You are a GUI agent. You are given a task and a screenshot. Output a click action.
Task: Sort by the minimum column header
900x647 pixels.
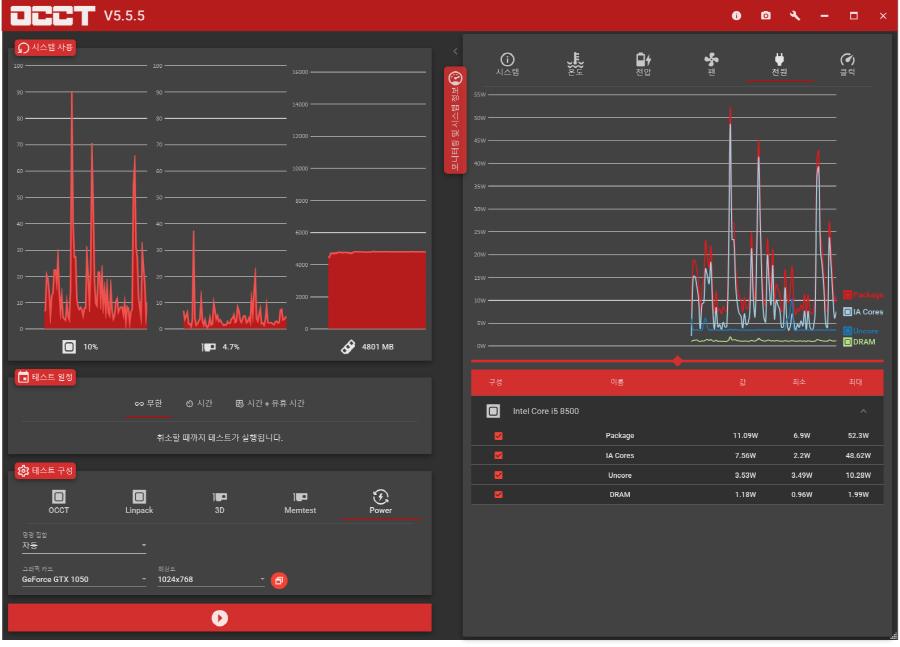click(x=799, y=382)
